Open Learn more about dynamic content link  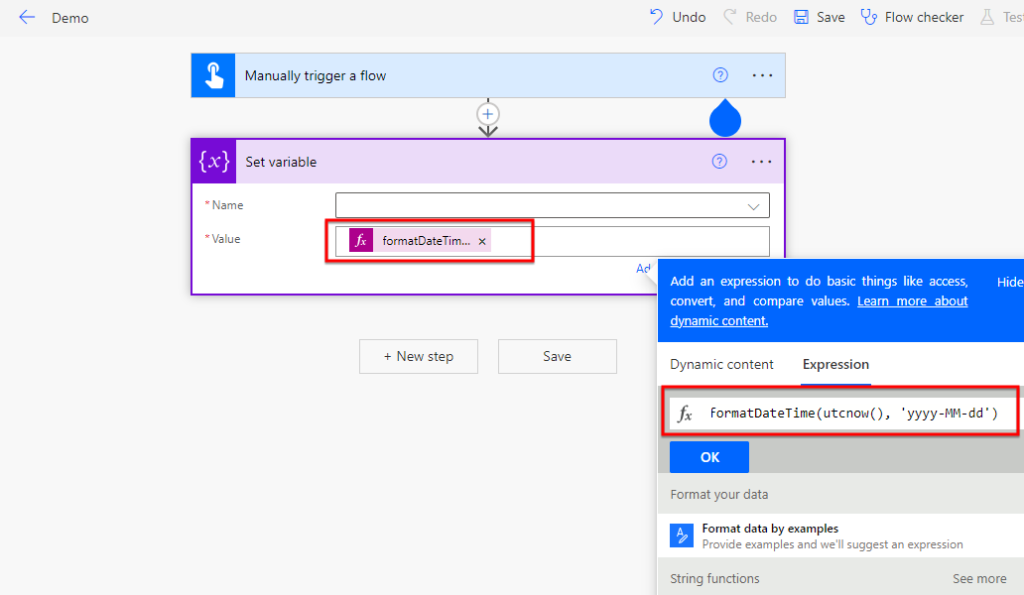[819, 311]
